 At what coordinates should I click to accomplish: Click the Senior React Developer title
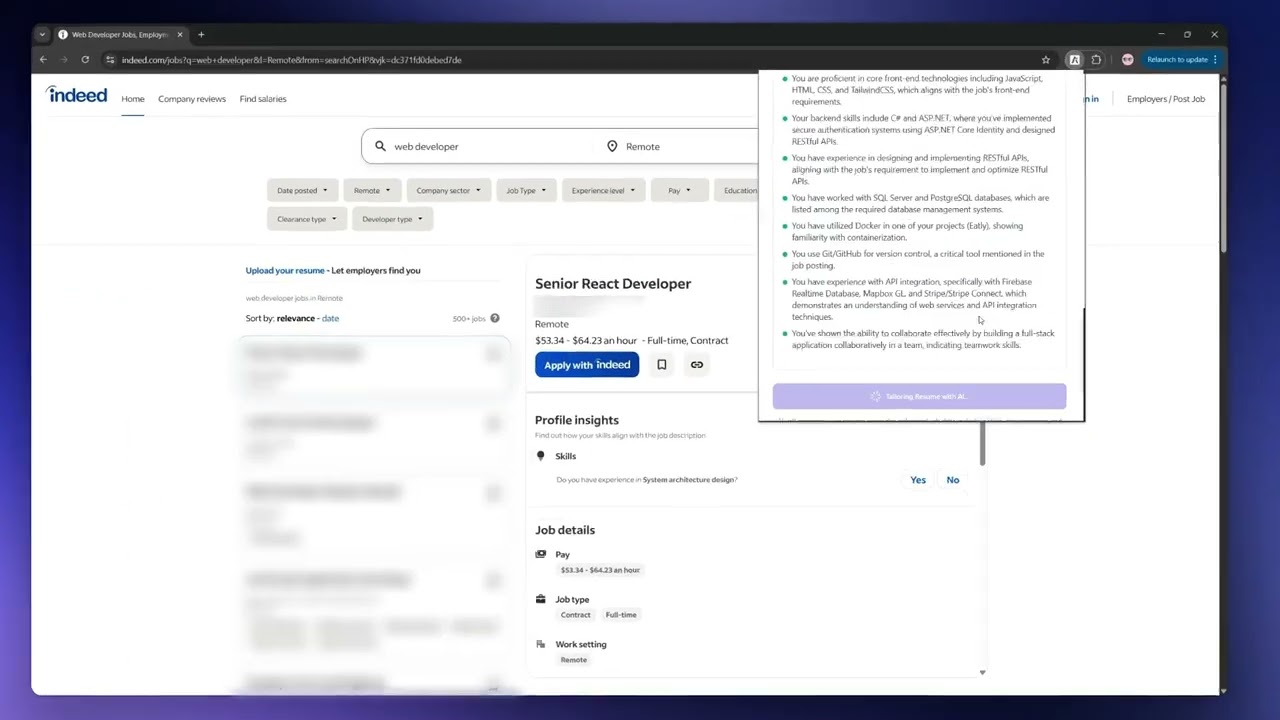(613, 284)
